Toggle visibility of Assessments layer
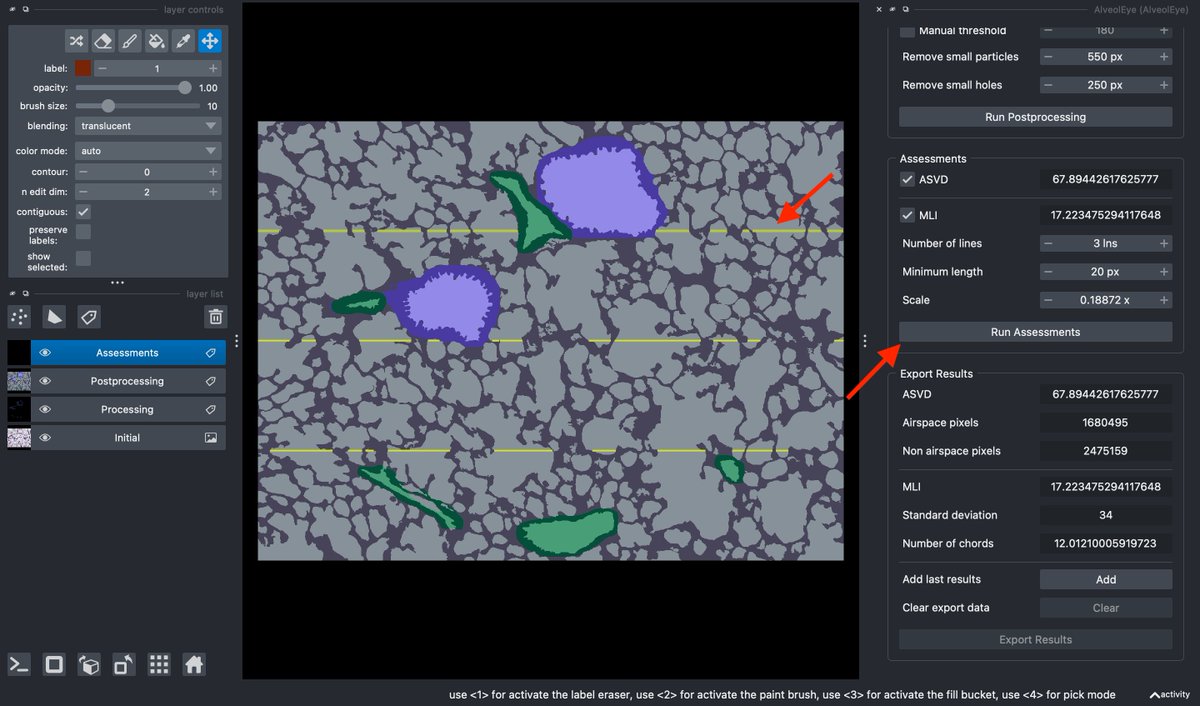 pos(45,353)
